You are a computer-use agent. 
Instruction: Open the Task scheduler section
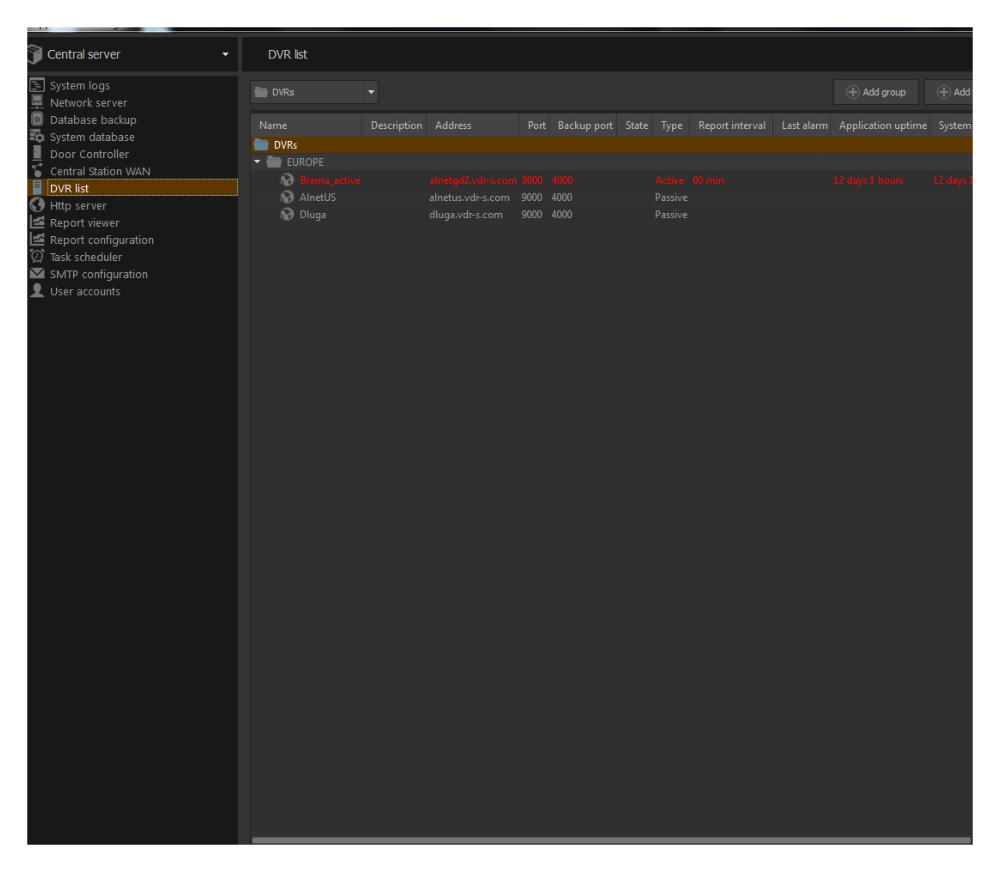85,257
